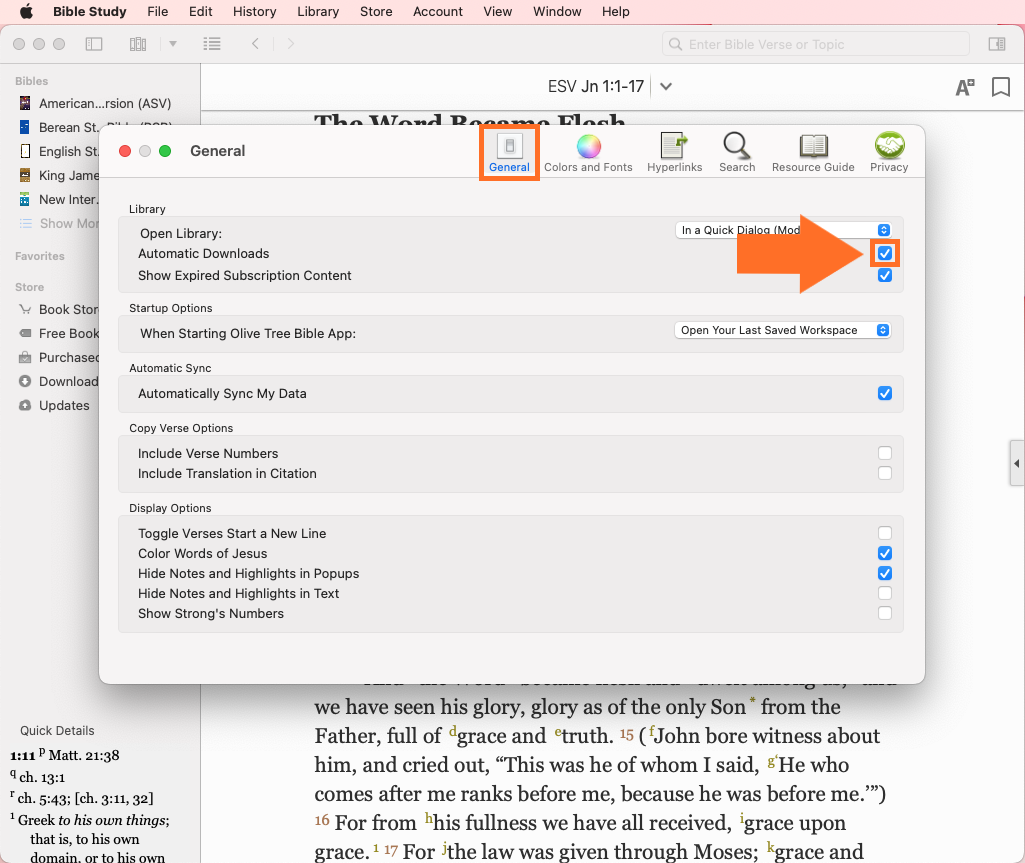This screenshot has width=1025, height=863.
Task: Enable Include Verse Numbers checkbox
Action: coord(885,453)
